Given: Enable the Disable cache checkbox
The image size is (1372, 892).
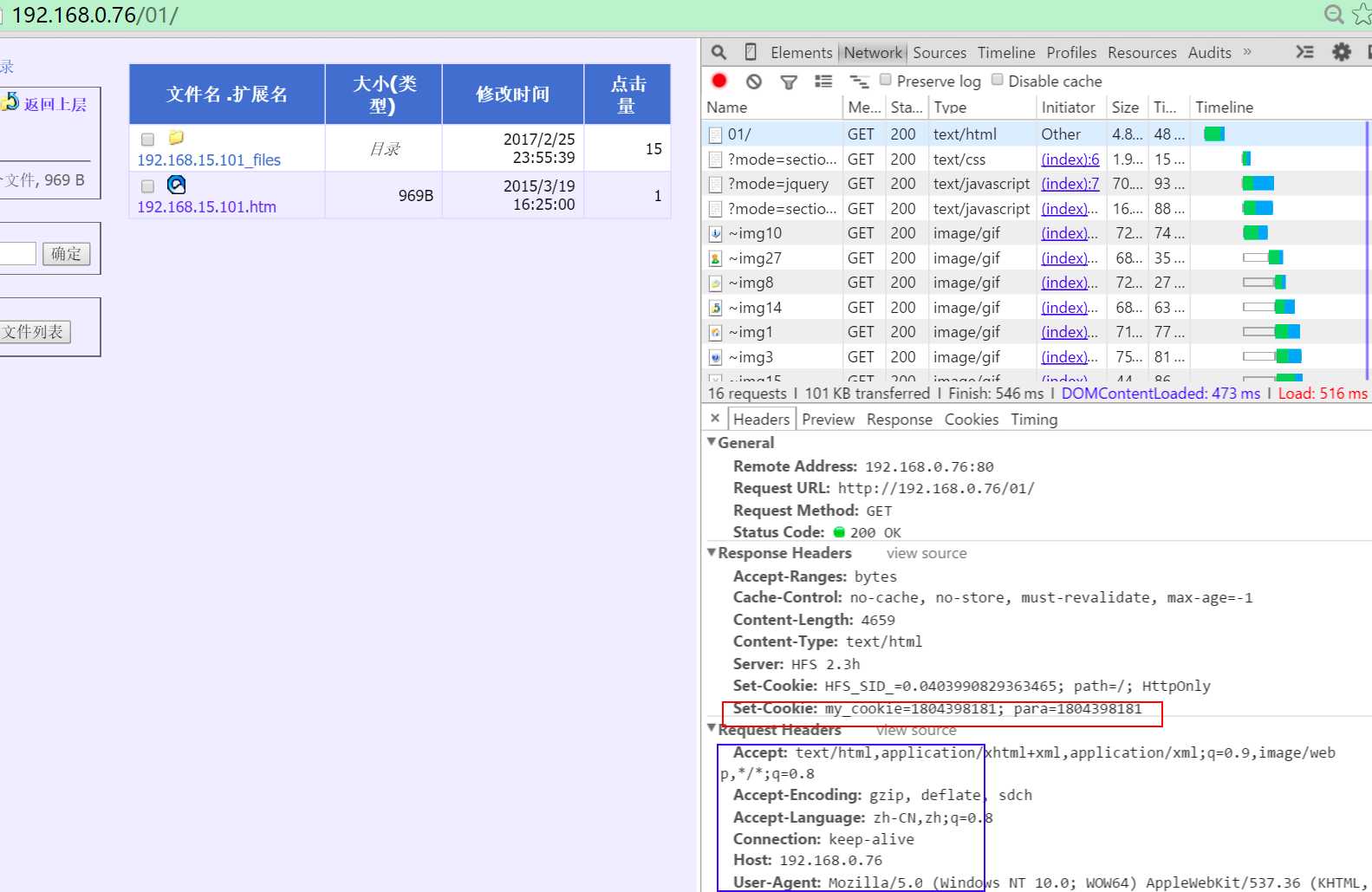Looking at the screenshot, I should tap(998, 80).
